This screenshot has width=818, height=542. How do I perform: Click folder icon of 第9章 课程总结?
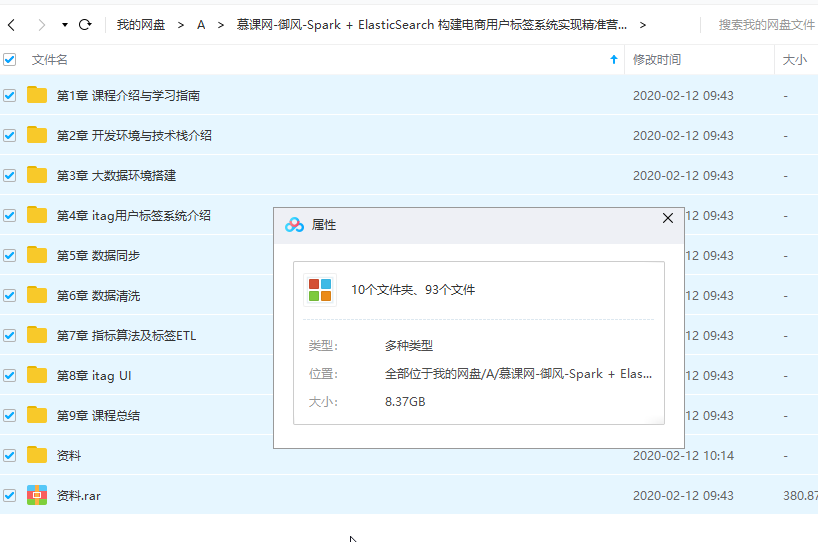[x=37, y=415]
